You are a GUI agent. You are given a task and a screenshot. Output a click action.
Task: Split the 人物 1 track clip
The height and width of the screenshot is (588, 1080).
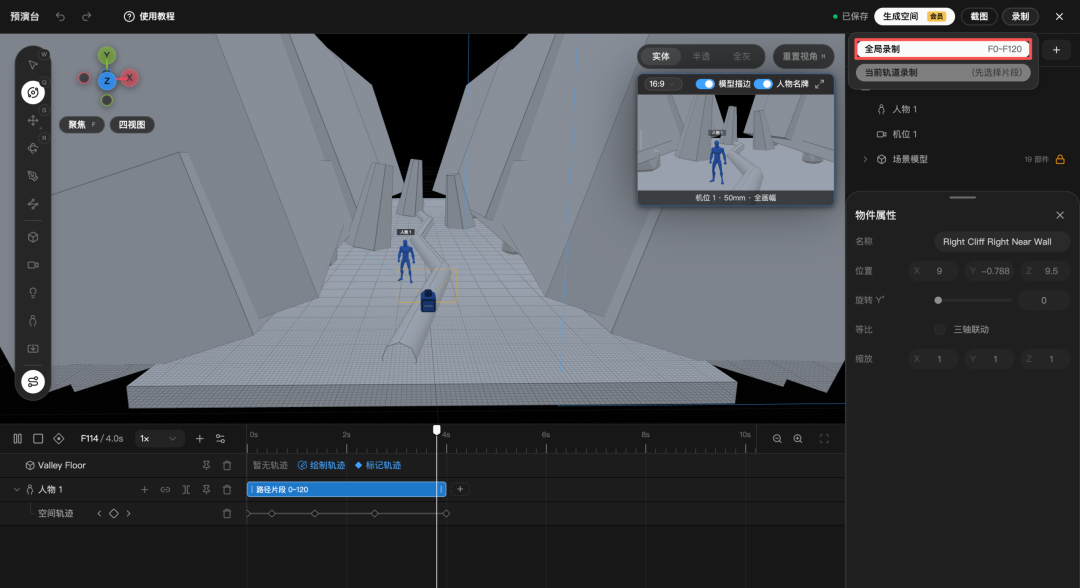[186, 490]
